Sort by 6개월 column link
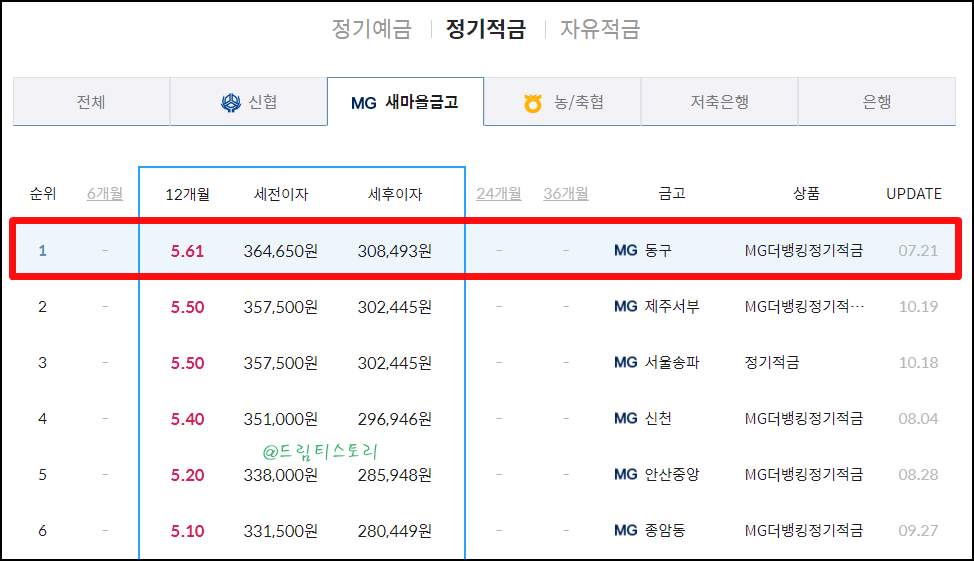974x561 pixels. [105, 194]
